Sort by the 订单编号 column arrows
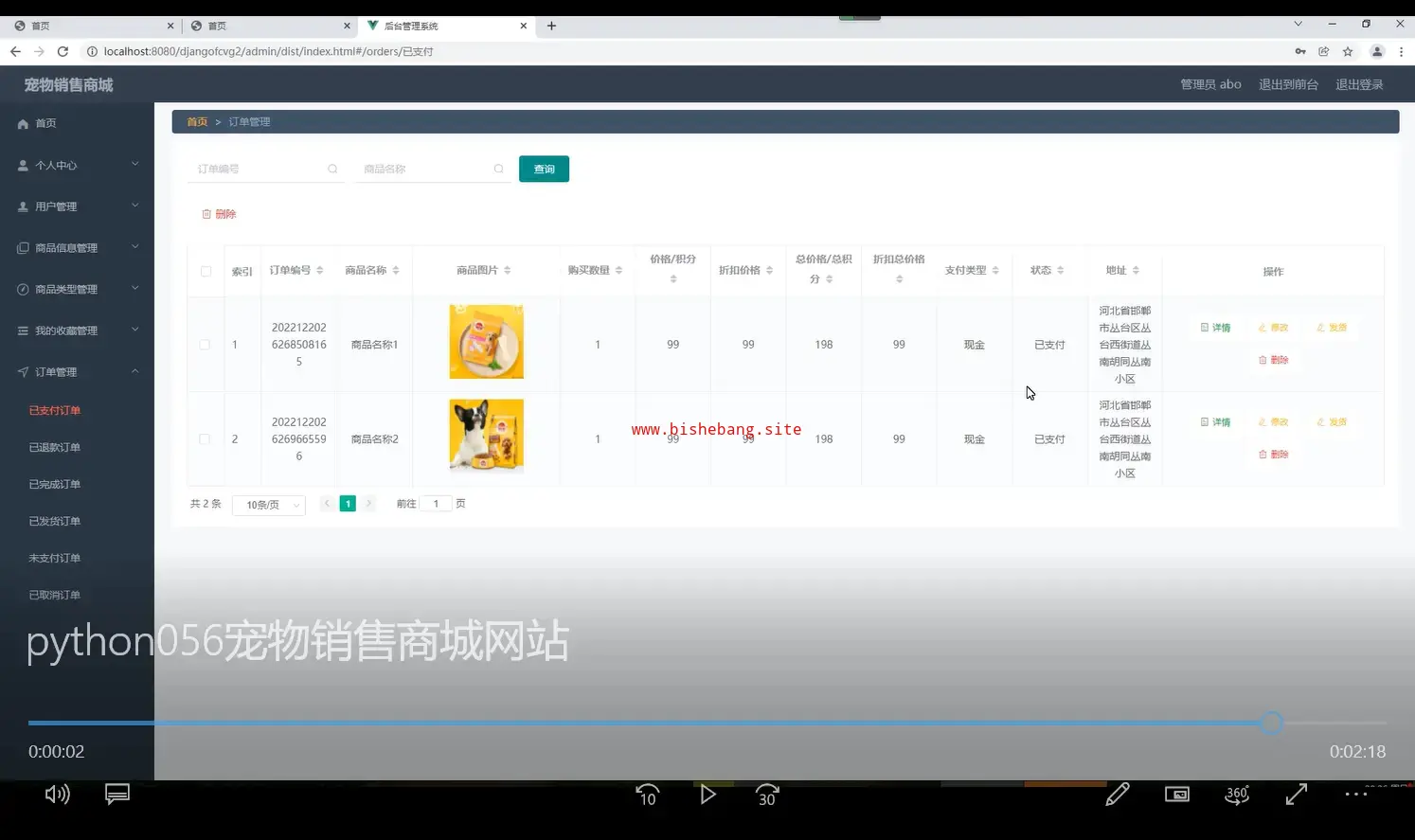The image size is (1415, 840). pyautogui.click(x=320, y=271)
